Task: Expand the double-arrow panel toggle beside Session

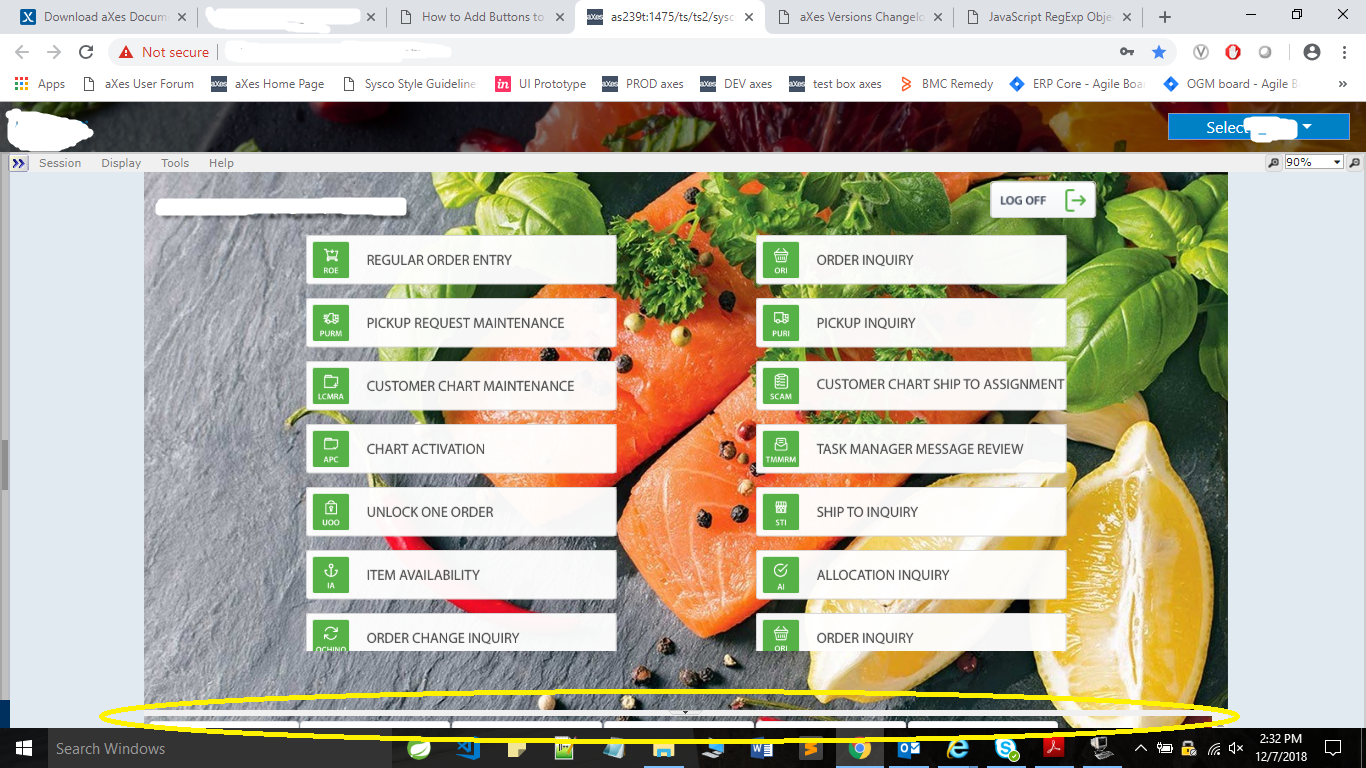Action: click(x=19, y=163)
